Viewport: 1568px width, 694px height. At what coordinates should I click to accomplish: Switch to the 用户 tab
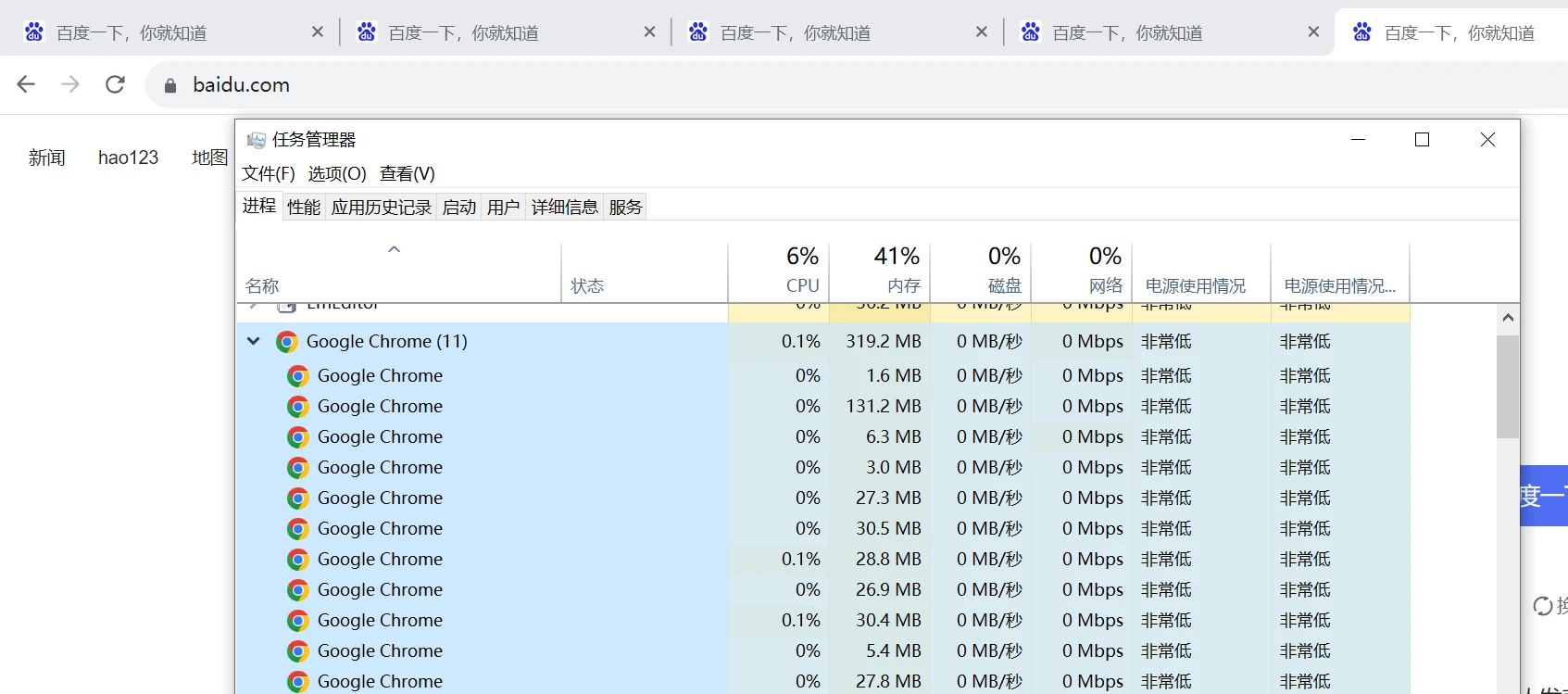coord(504,208)
